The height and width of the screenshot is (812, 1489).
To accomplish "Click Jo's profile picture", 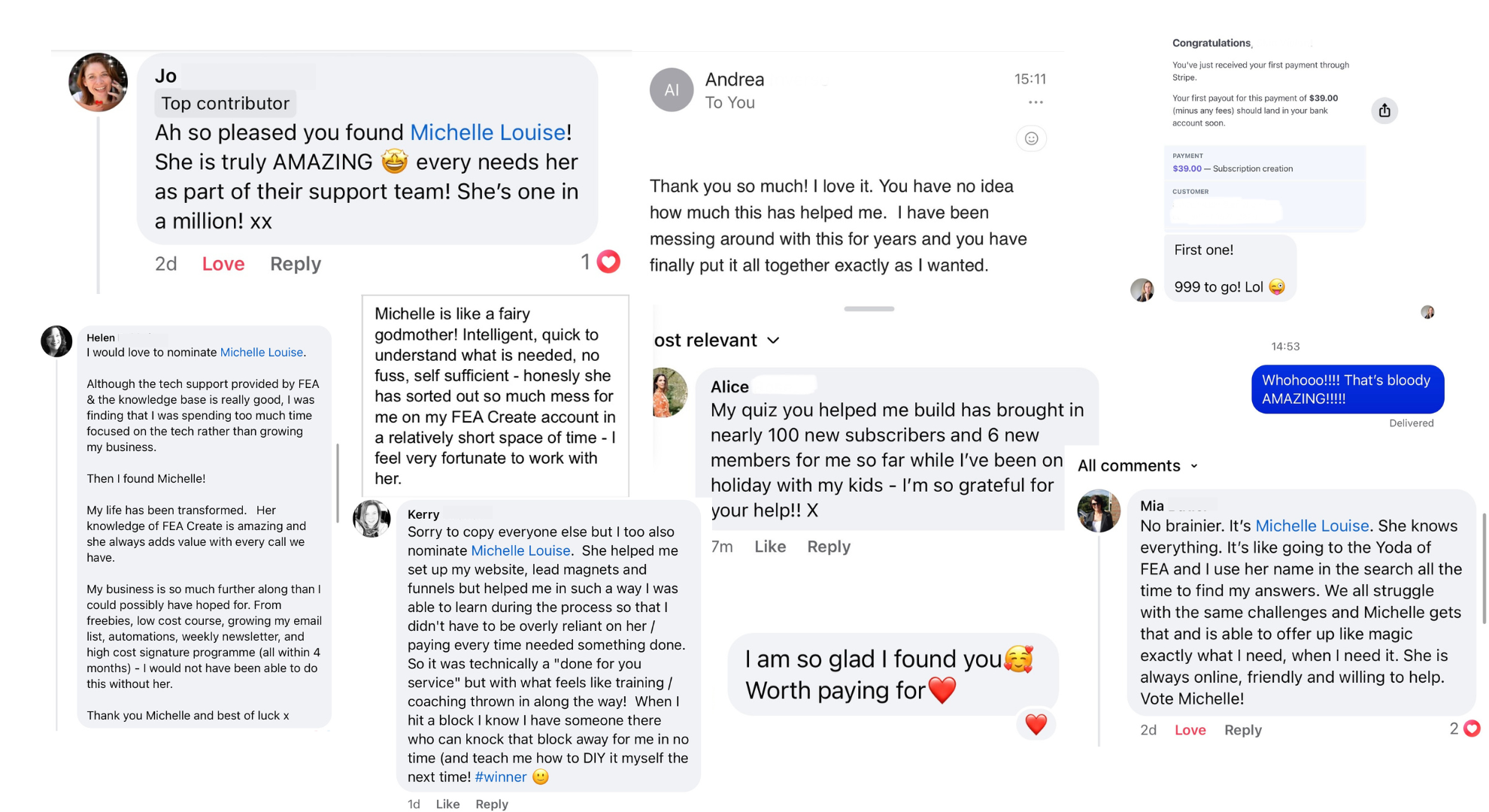I will click(98, 83).
